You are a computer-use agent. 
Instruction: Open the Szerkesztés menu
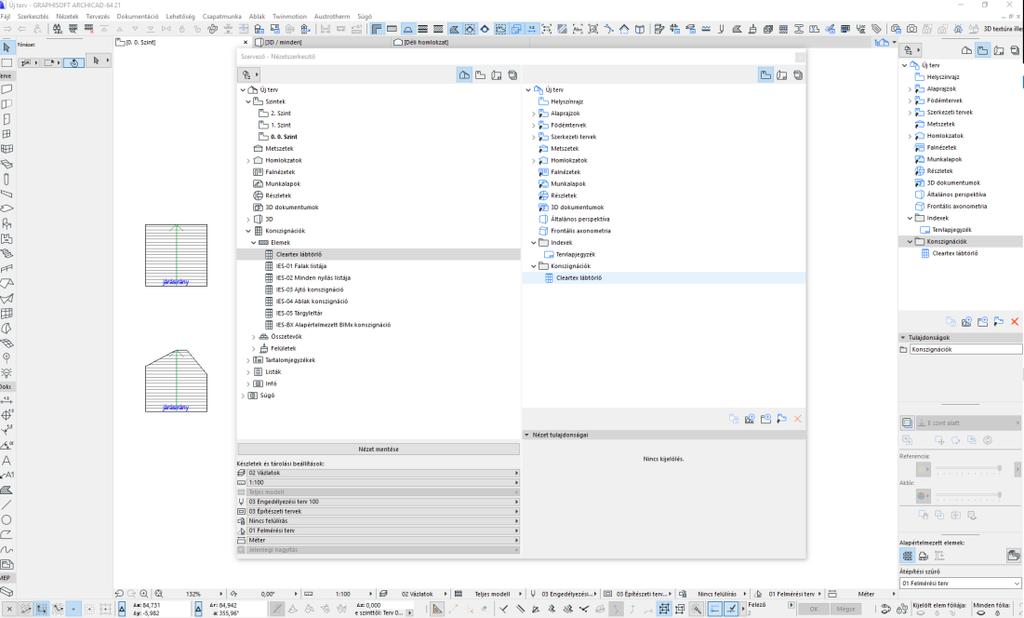click(33, 16)
